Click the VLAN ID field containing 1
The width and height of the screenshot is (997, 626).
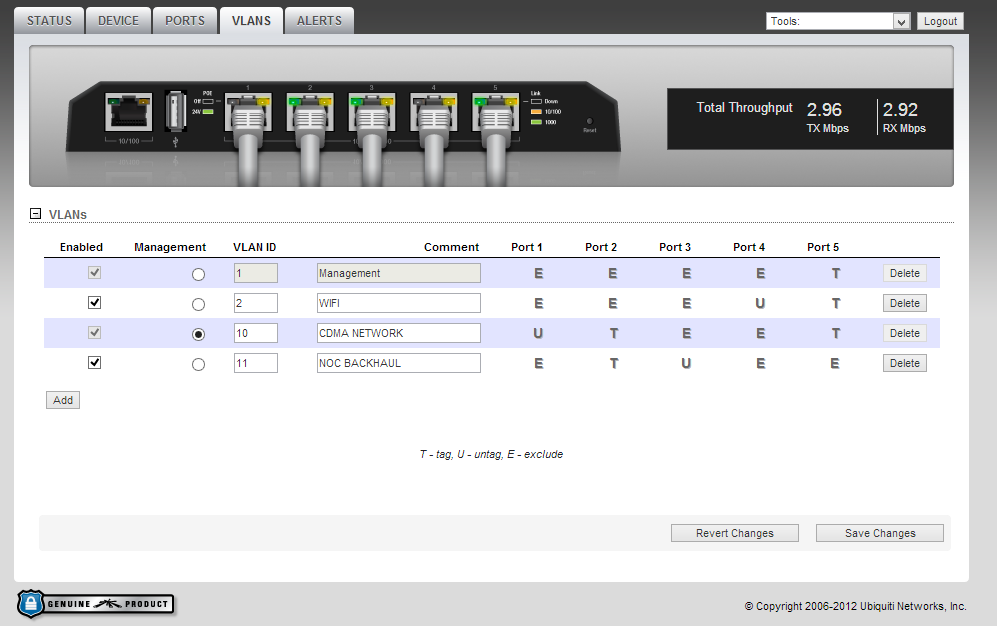256,273
